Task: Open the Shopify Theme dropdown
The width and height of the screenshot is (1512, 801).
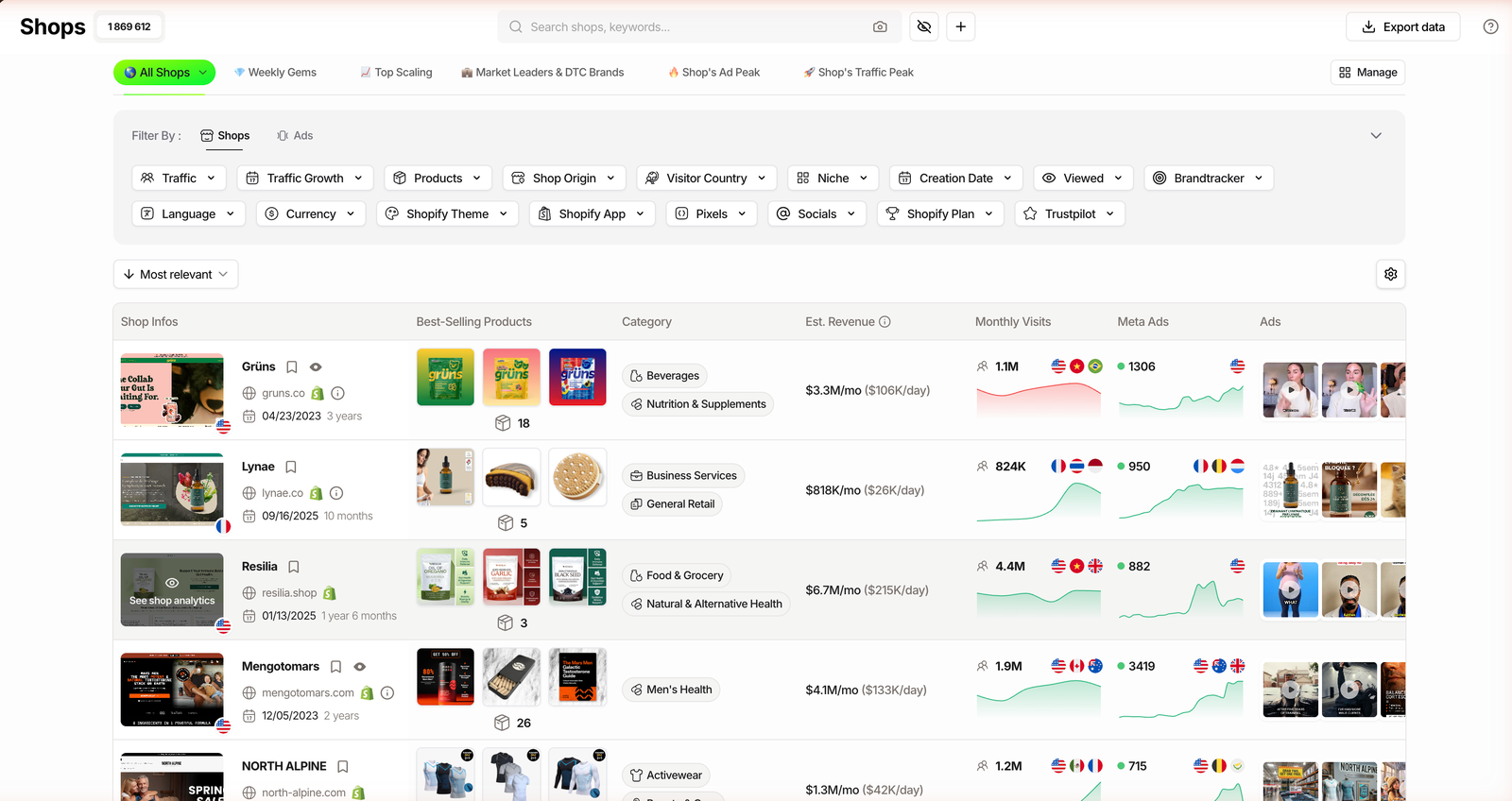Action: click(448, 213)
